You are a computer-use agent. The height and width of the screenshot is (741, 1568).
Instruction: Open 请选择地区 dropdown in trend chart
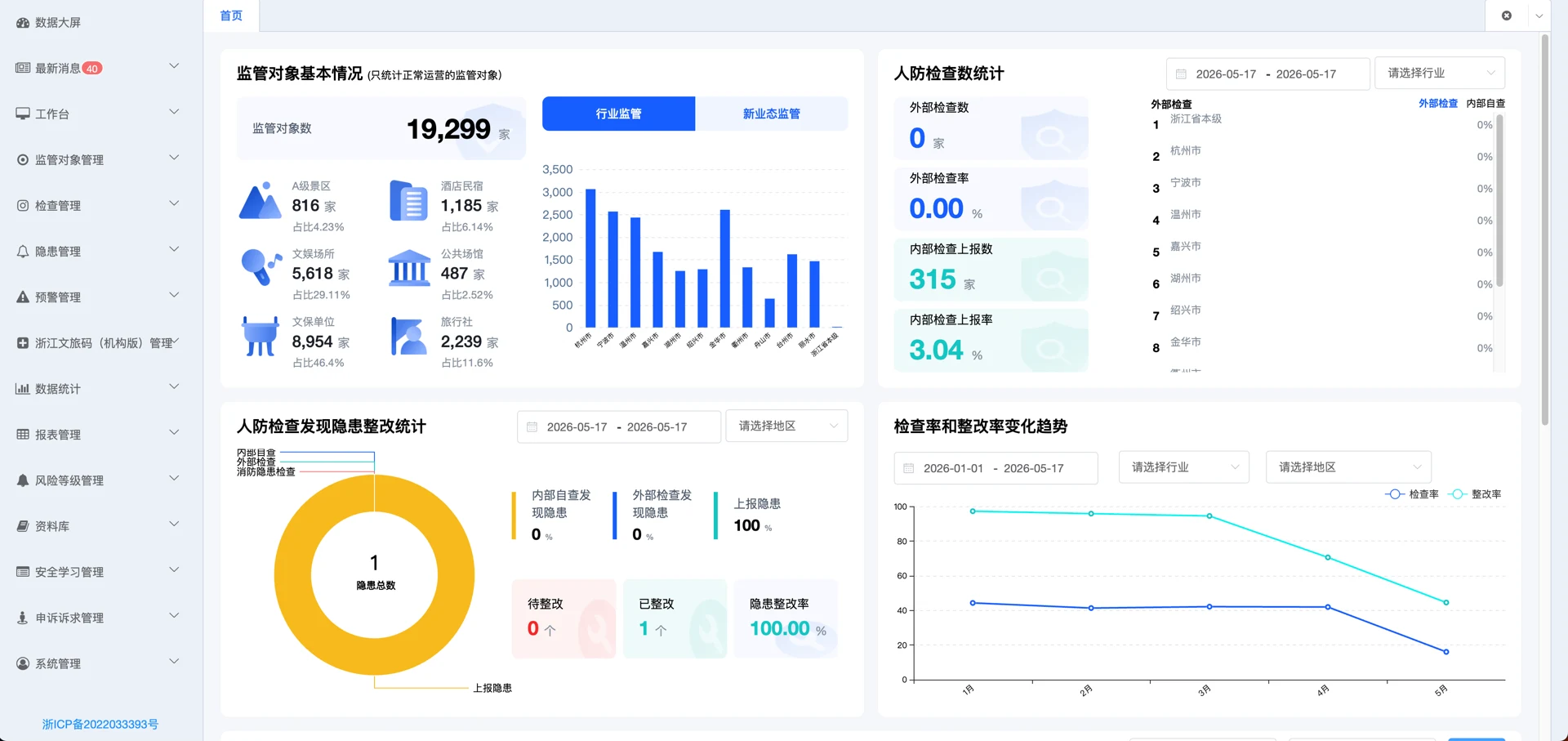click(x=1348, y=467)
